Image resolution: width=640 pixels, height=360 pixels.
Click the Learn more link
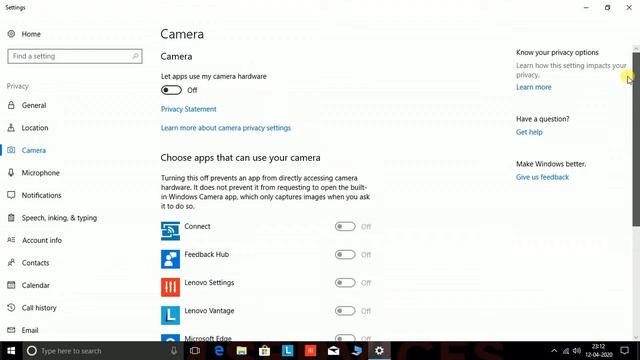(533, 87)
